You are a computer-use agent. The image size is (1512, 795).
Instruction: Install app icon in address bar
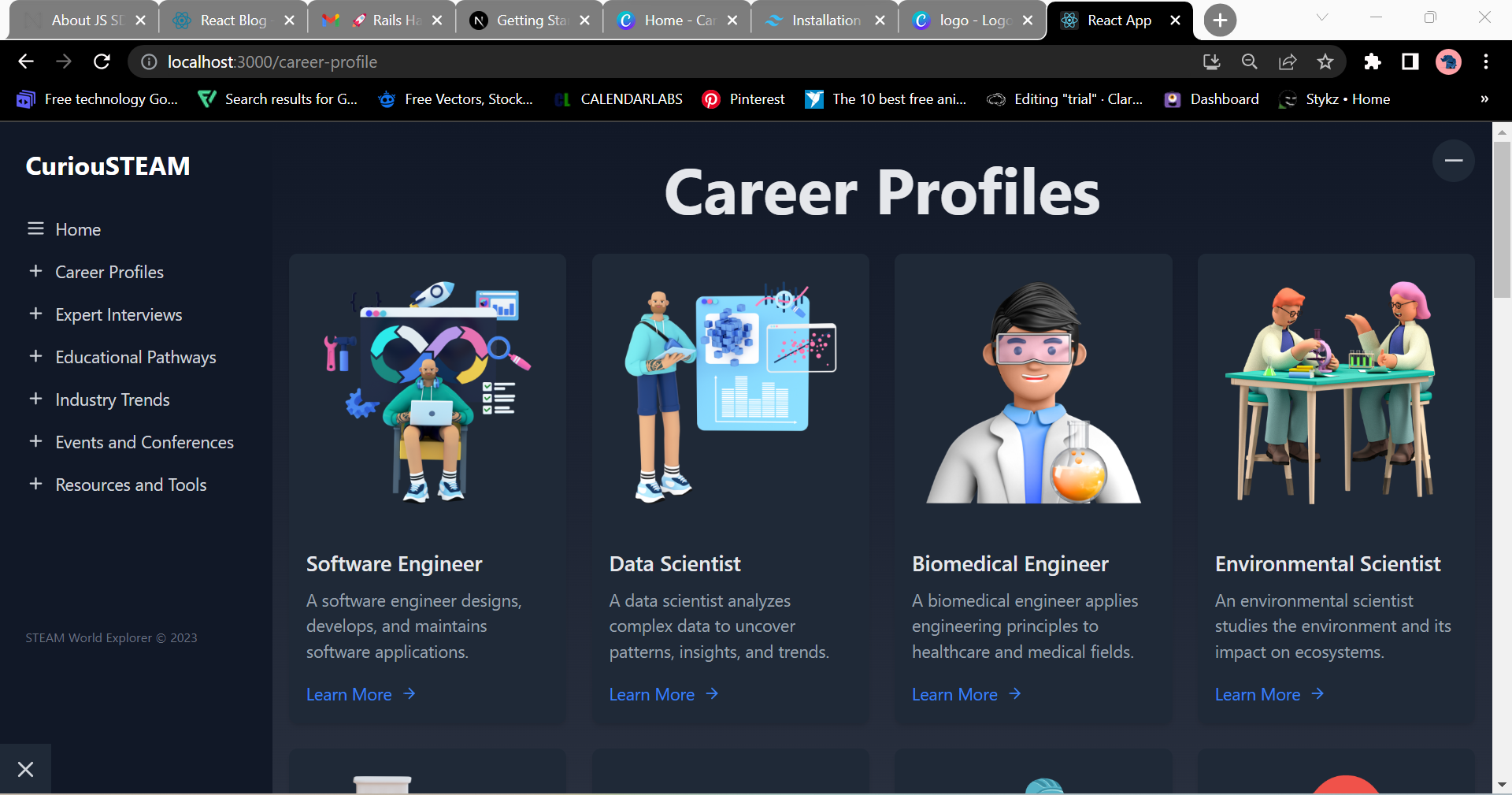1211,61
